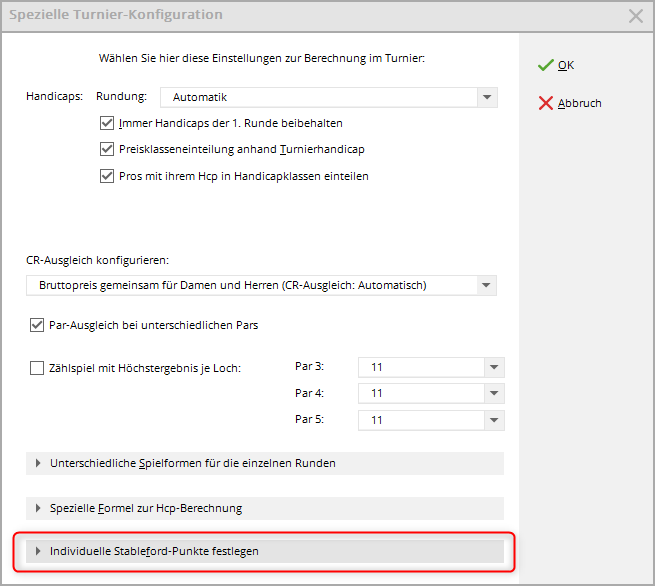Cancel via the Abbruch button label
The width and height of the screenshot is (655, 586).
(579, 103)
